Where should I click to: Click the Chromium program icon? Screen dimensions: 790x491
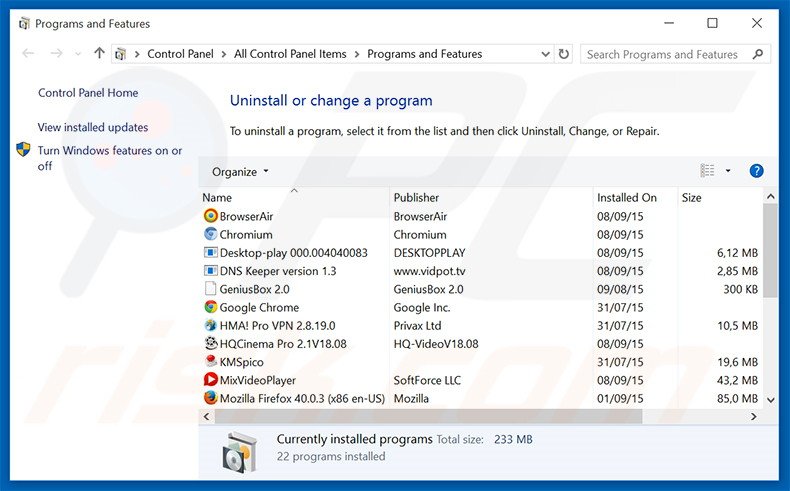pos(211,234)
